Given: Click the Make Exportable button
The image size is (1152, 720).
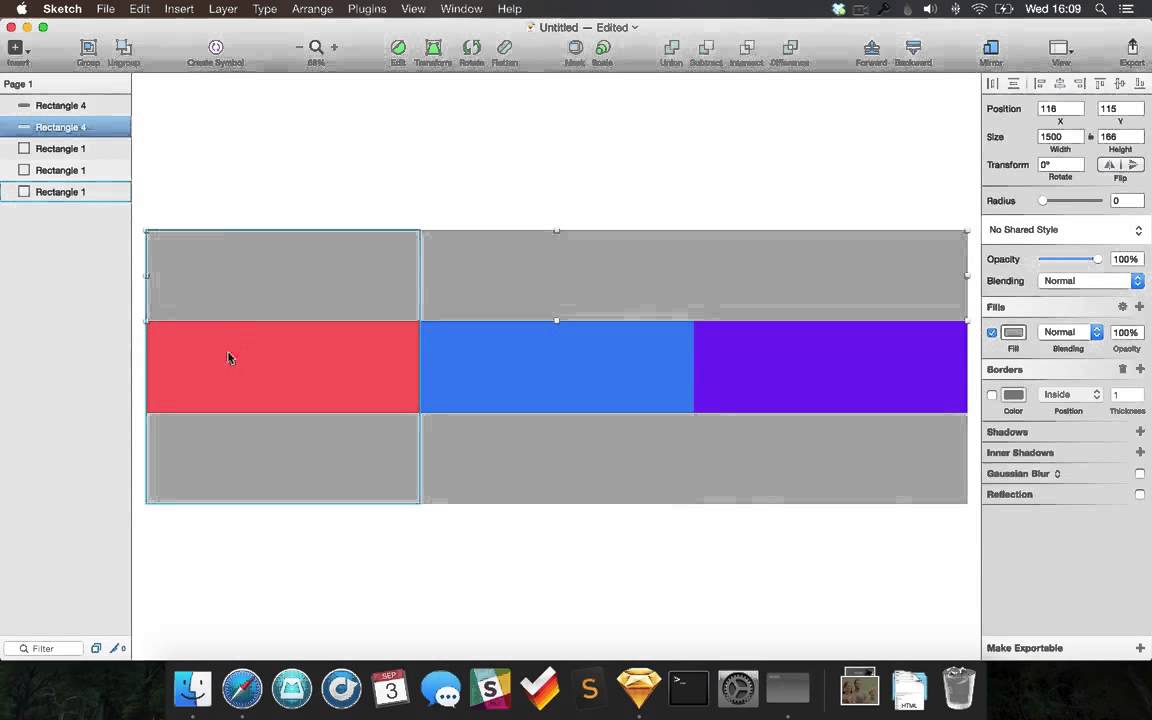Looking at the screenshot, I should pos(1024,648).
